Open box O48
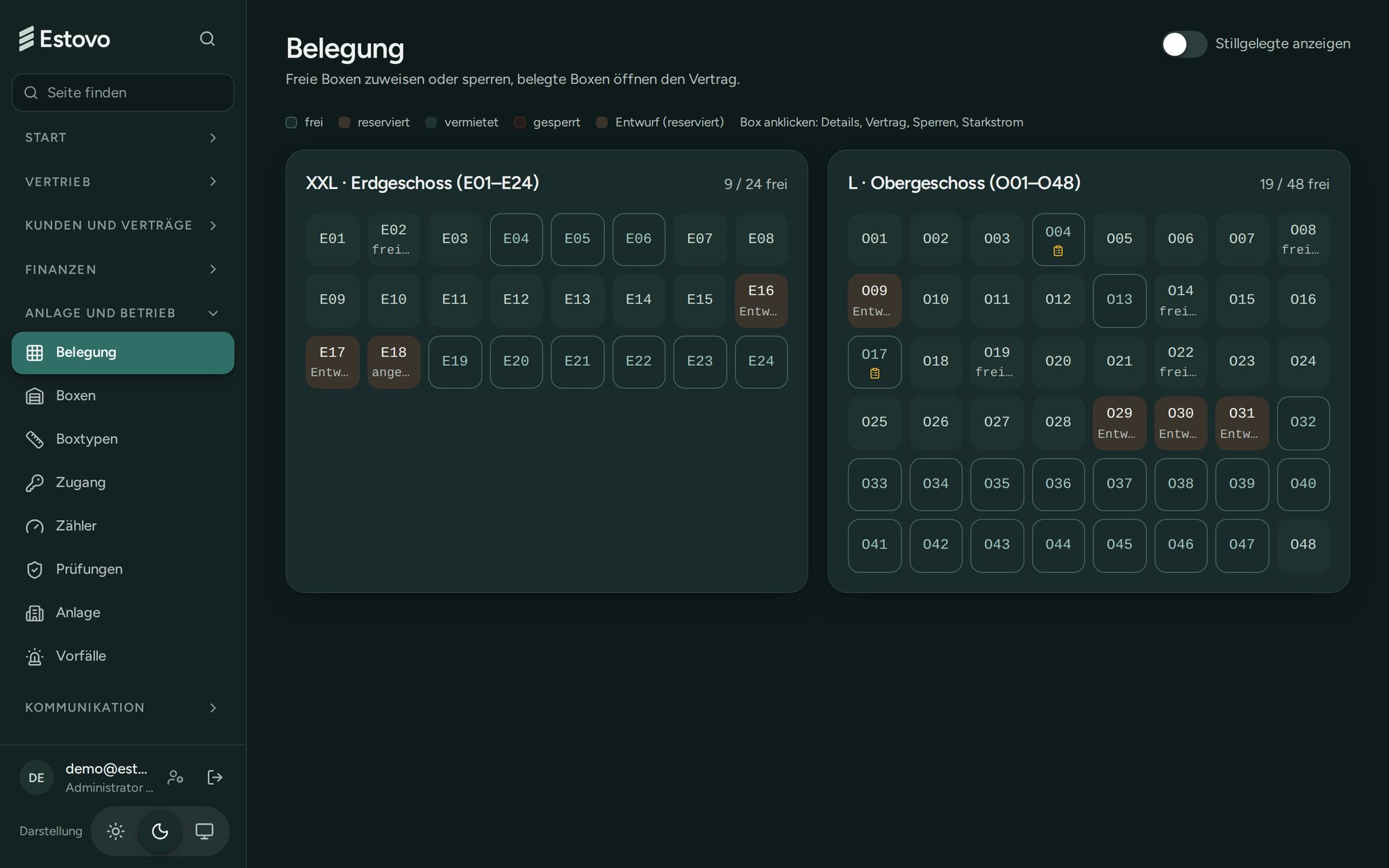This screenshot has width=1389, height=868. point(1303,545)
